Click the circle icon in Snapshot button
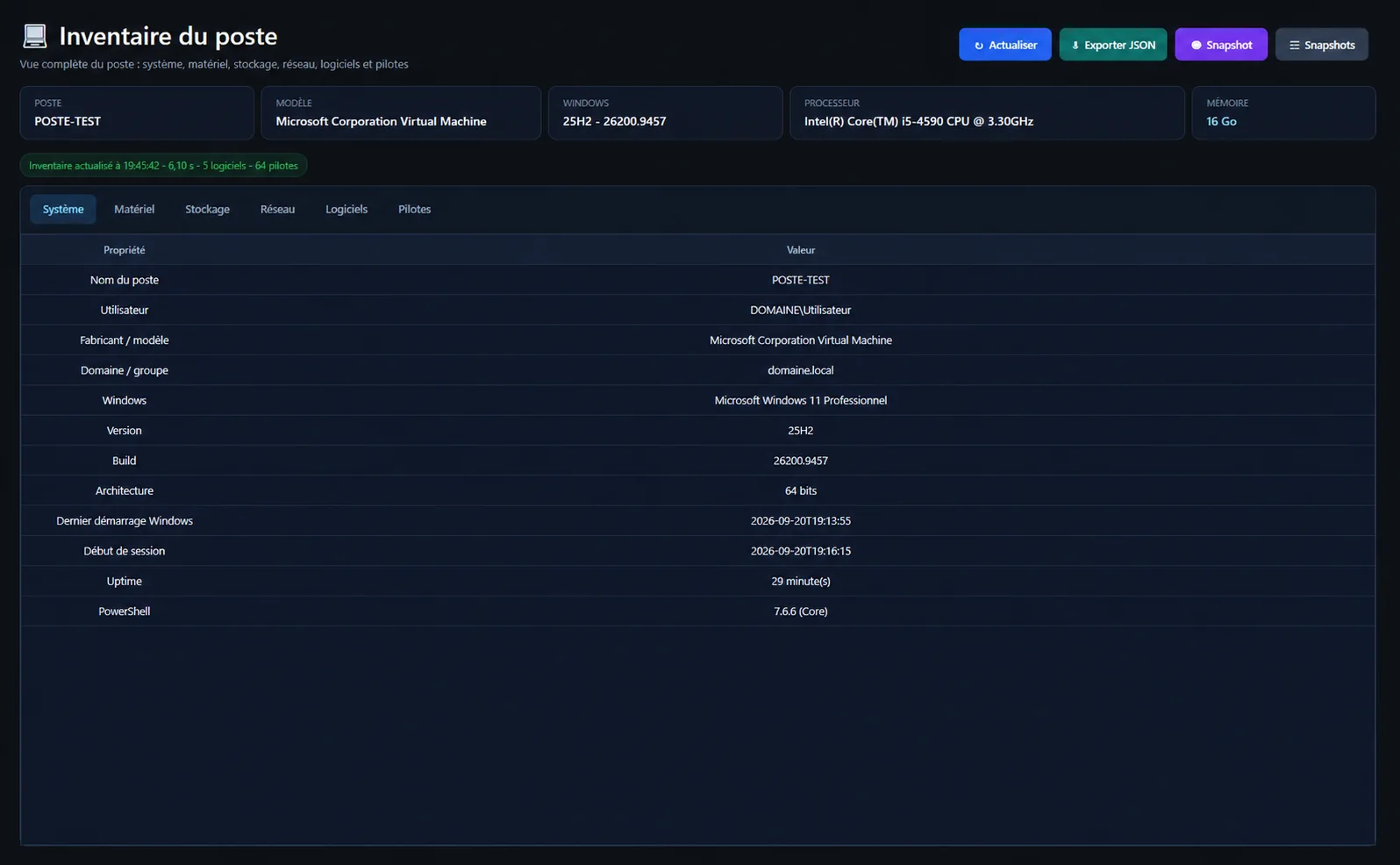This screenshot has width=1400, height=865. [1196, 46]
